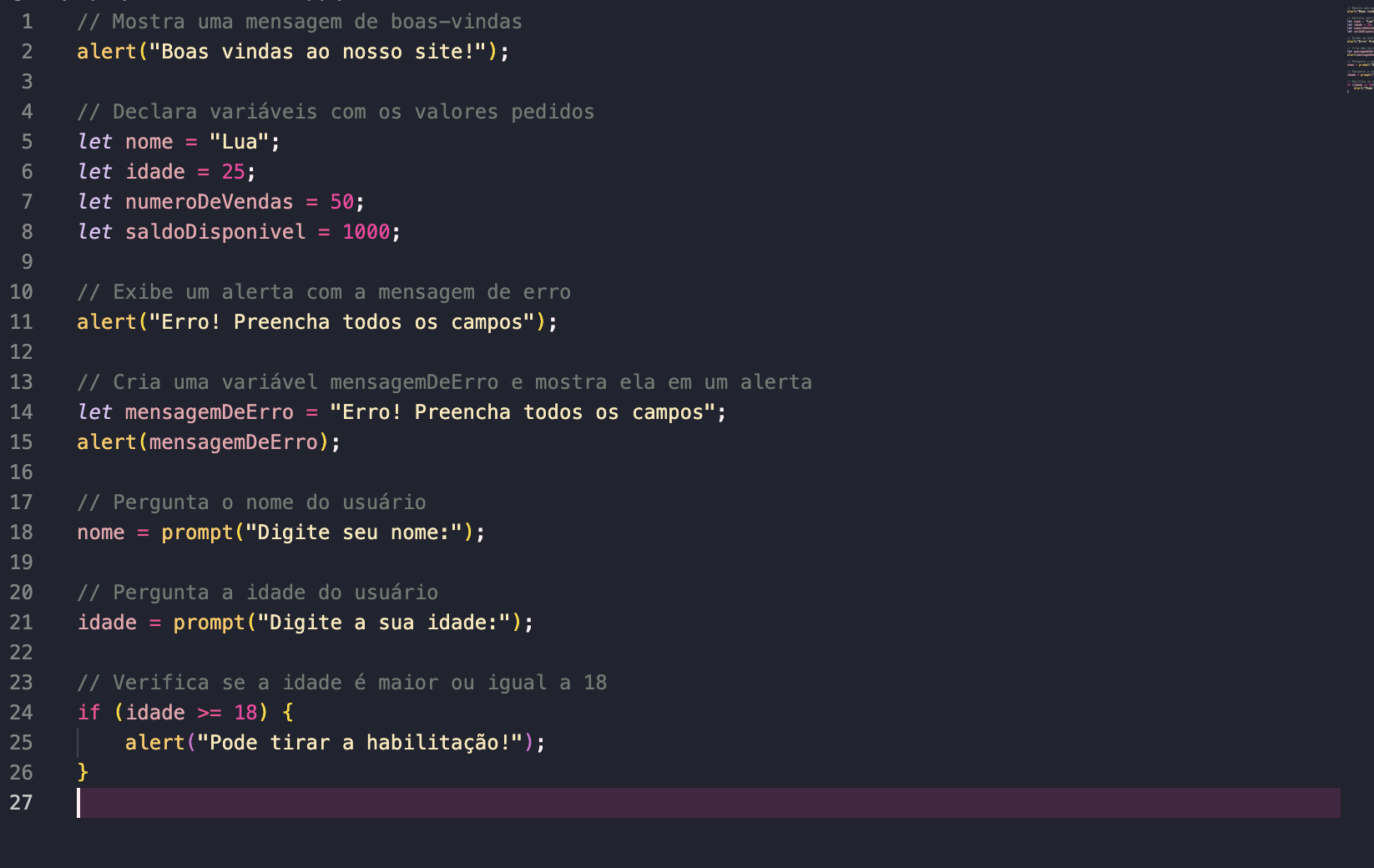Click the number 25 assigned to idade

(233, 172)
